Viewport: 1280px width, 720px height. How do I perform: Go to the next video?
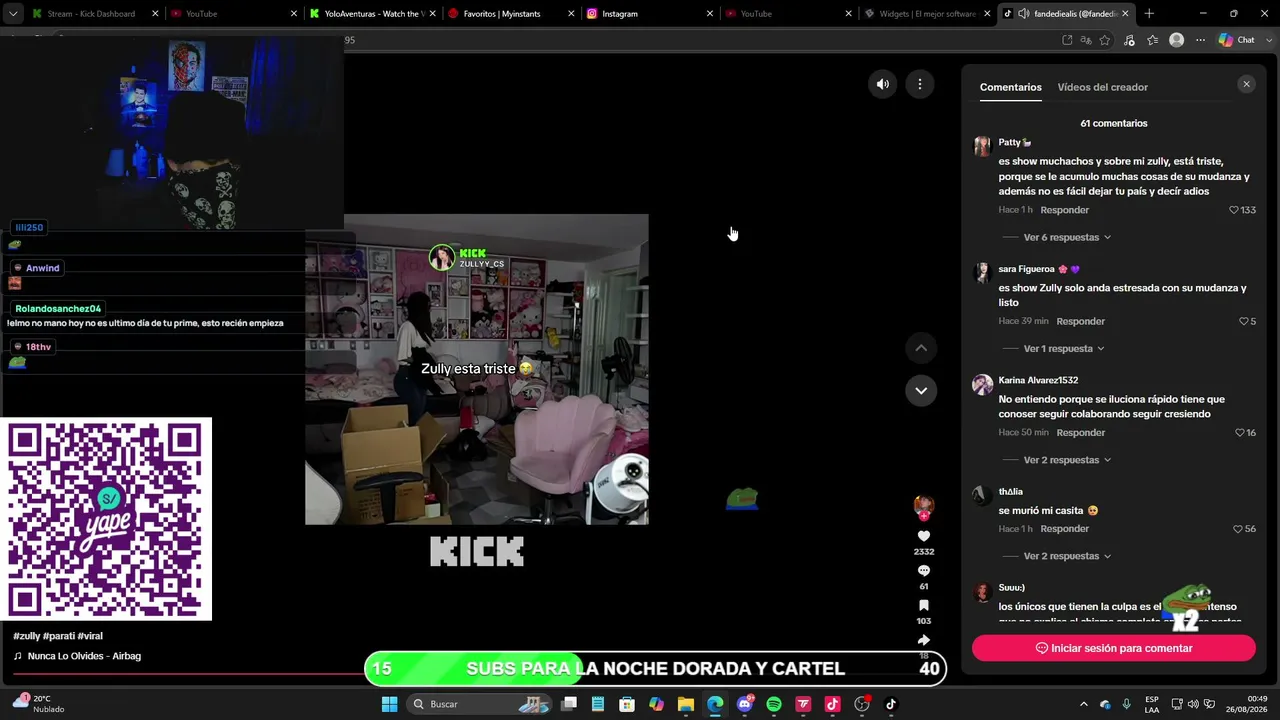[x=921, y=390]
